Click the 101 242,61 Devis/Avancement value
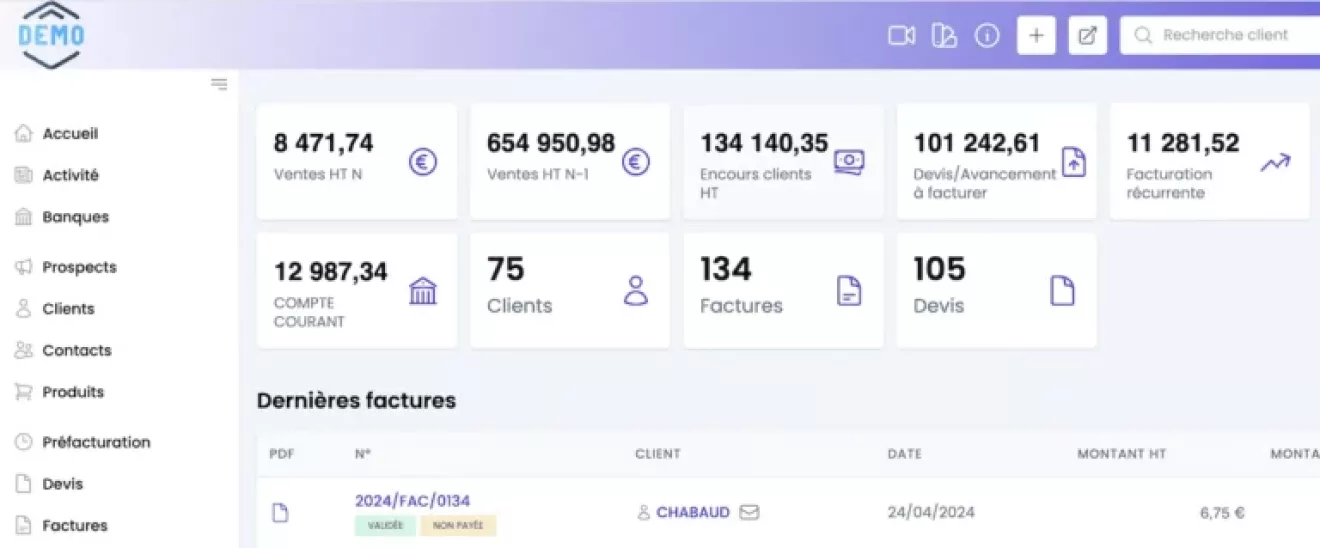Screen dimensions: 1320x548 point(977,143)
